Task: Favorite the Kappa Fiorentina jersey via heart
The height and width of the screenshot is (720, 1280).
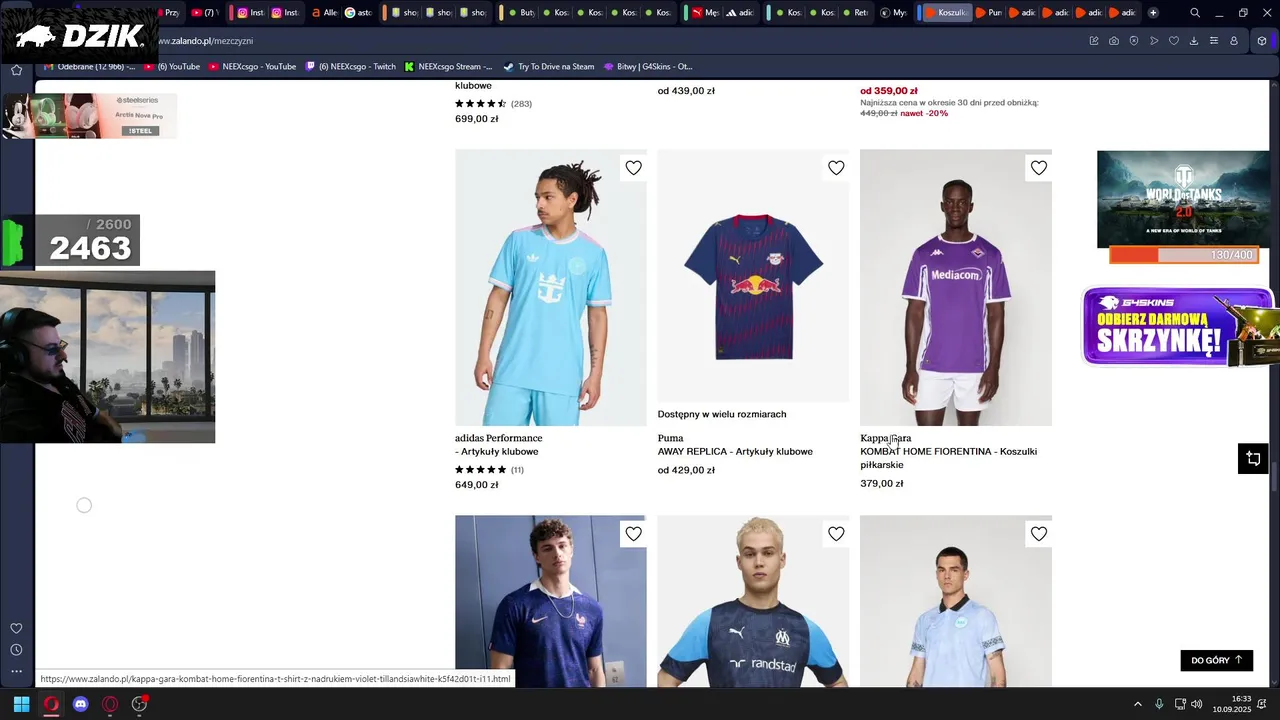Action: [1039, 168]
